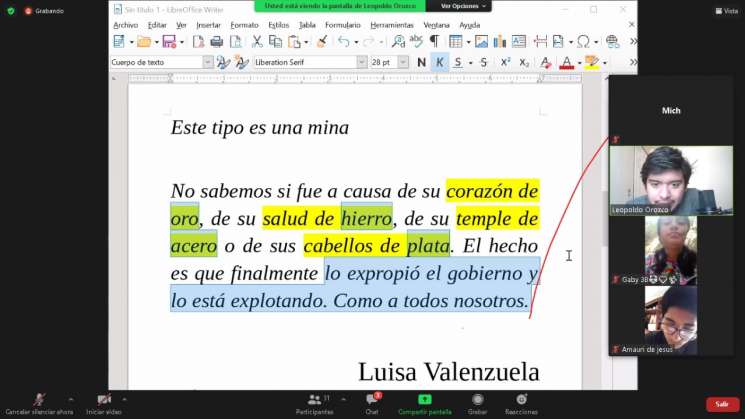This screenshot has width=745, height=419.
Task: Click Compartir pantalla button
Action: tap(425, 404)
